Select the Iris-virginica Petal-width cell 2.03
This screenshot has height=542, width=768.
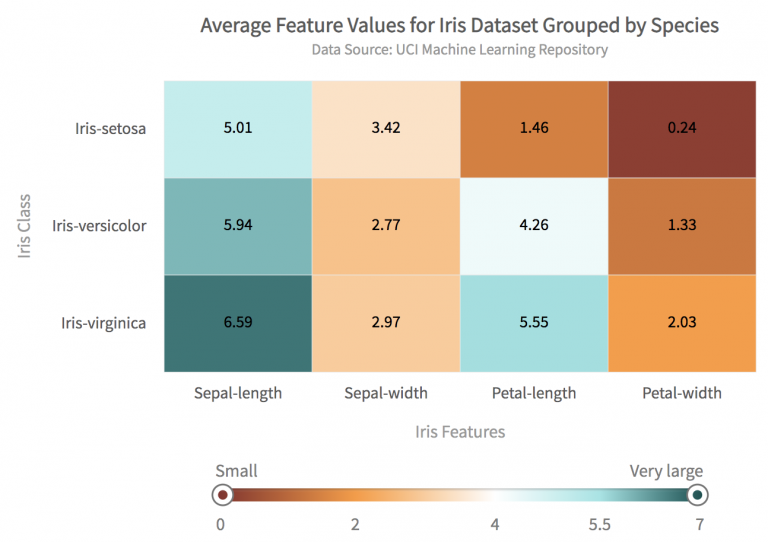(682, 322)
